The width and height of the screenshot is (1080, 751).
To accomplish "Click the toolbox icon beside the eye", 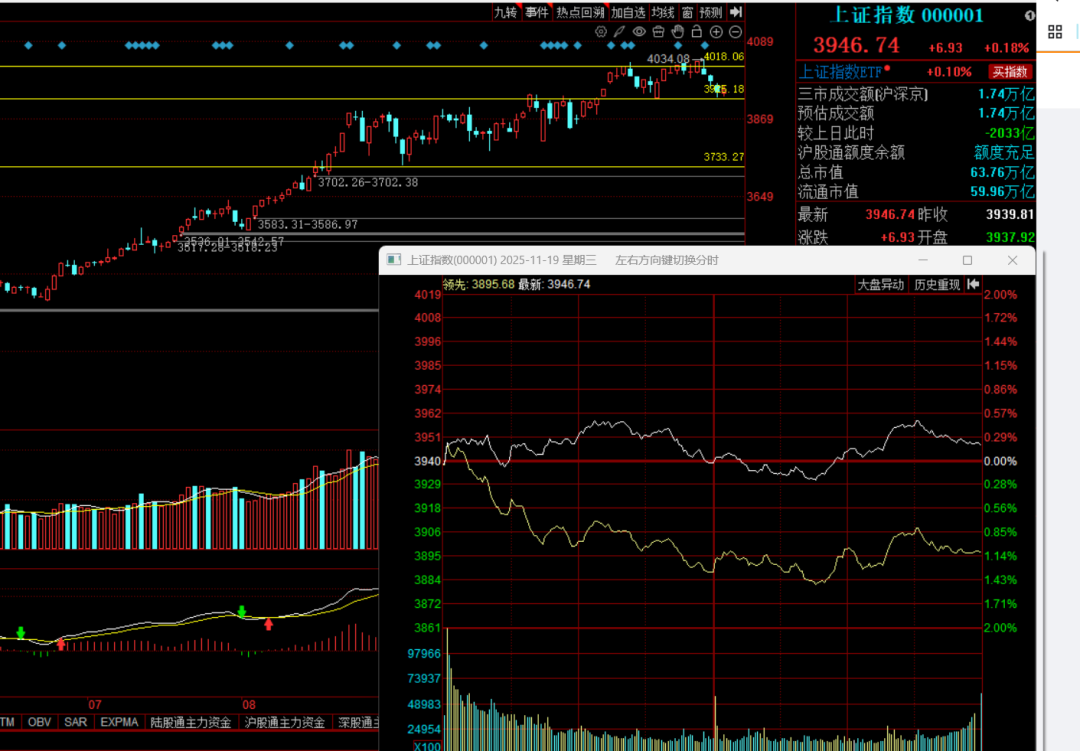I will click(658, 32).
